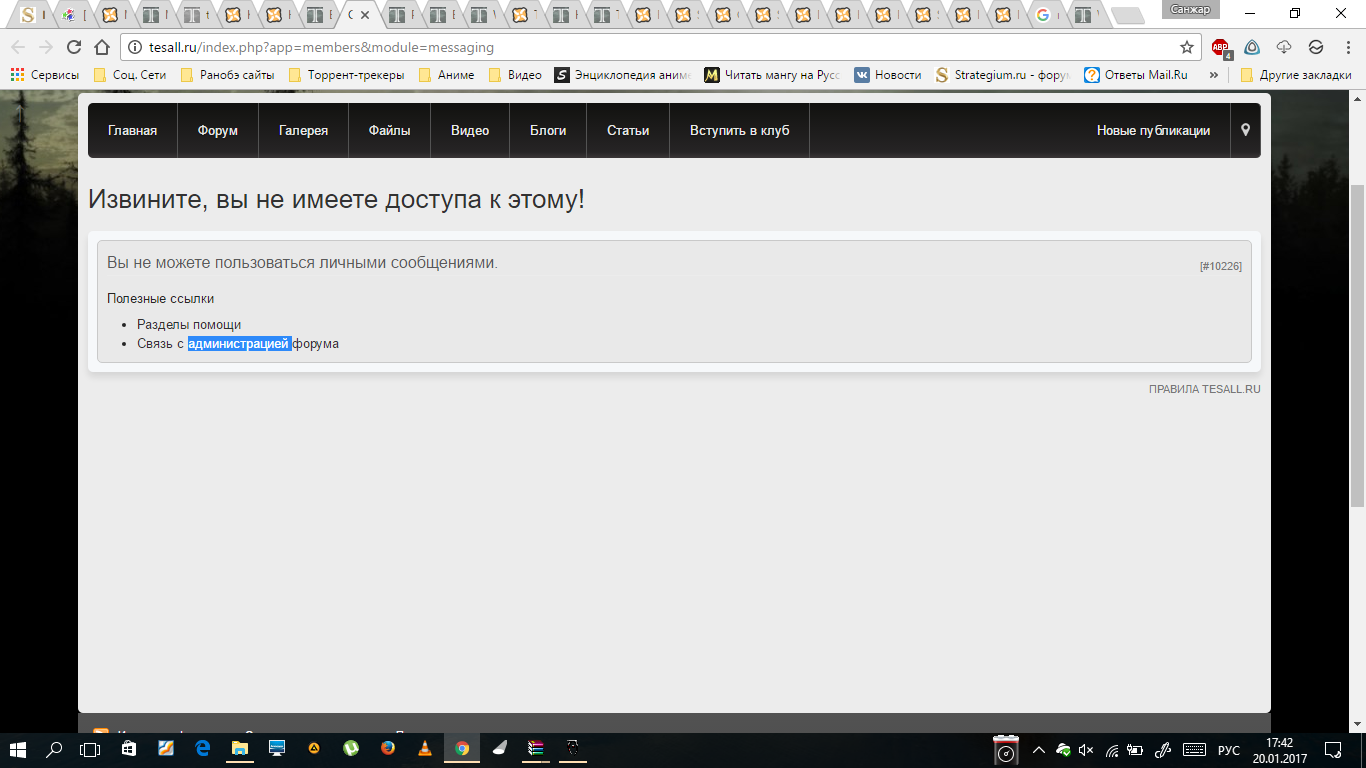Open the cloud download extension icon
The width and height of the screenshot is (1366, 768).
click(1284, 47)
